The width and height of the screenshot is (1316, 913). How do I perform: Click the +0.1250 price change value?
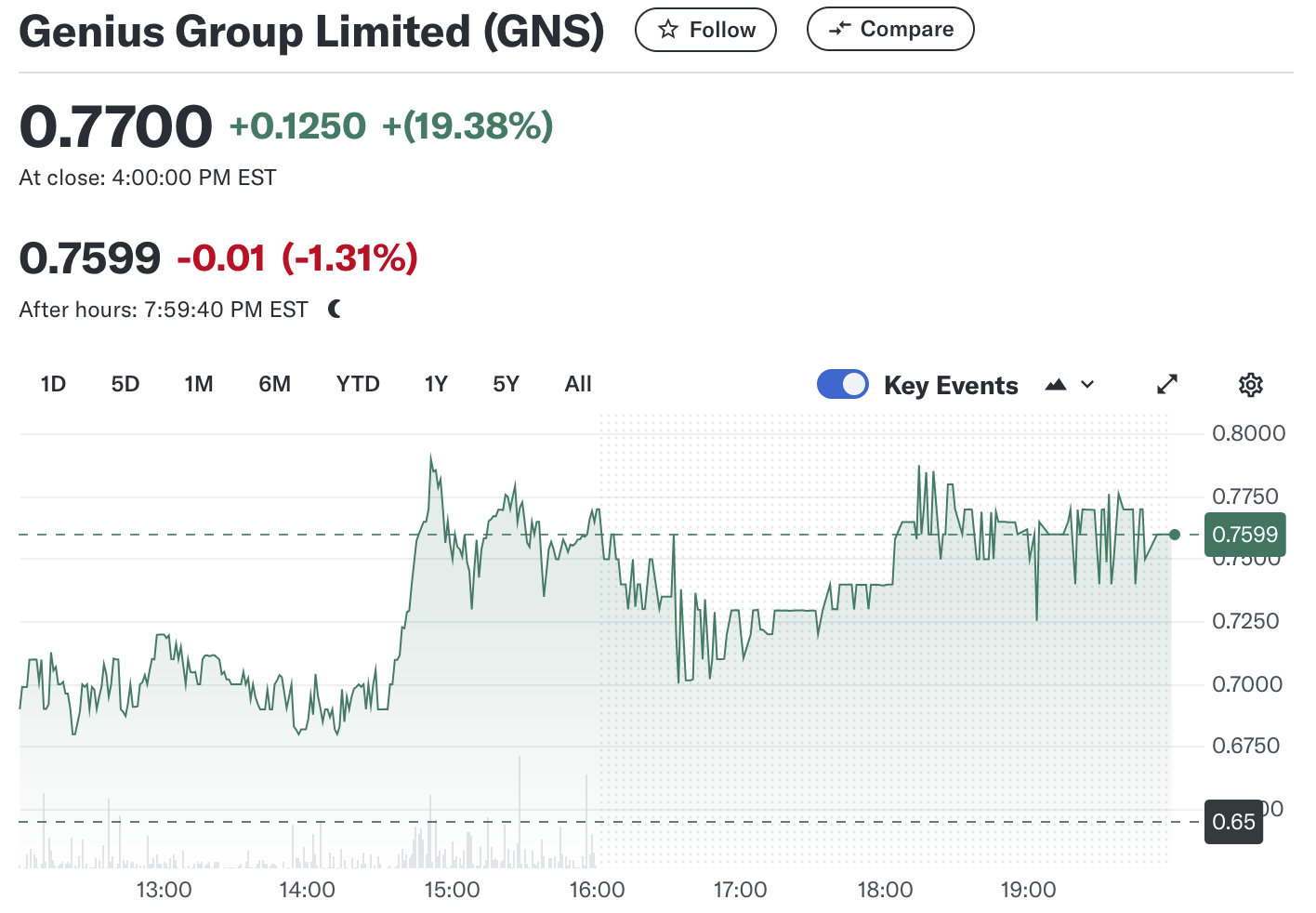pyautogui.click(x=297, y=126)
